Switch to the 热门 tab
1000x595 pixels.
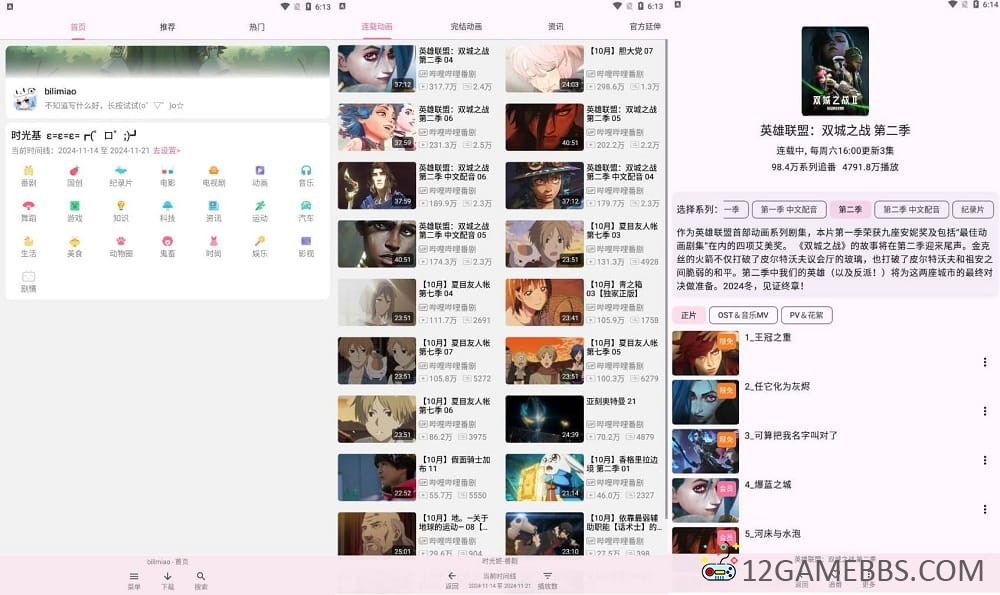point(256,27)
